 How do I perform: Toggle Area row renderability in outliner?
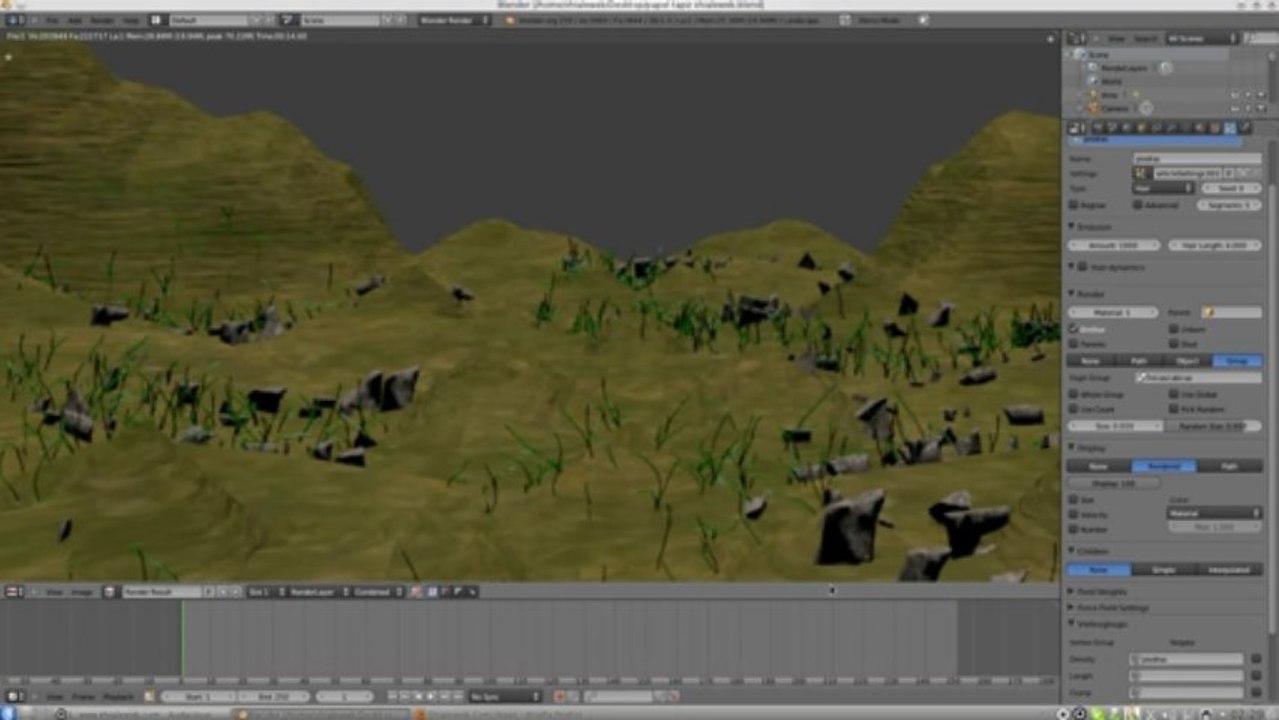(x=1261, y=94)
